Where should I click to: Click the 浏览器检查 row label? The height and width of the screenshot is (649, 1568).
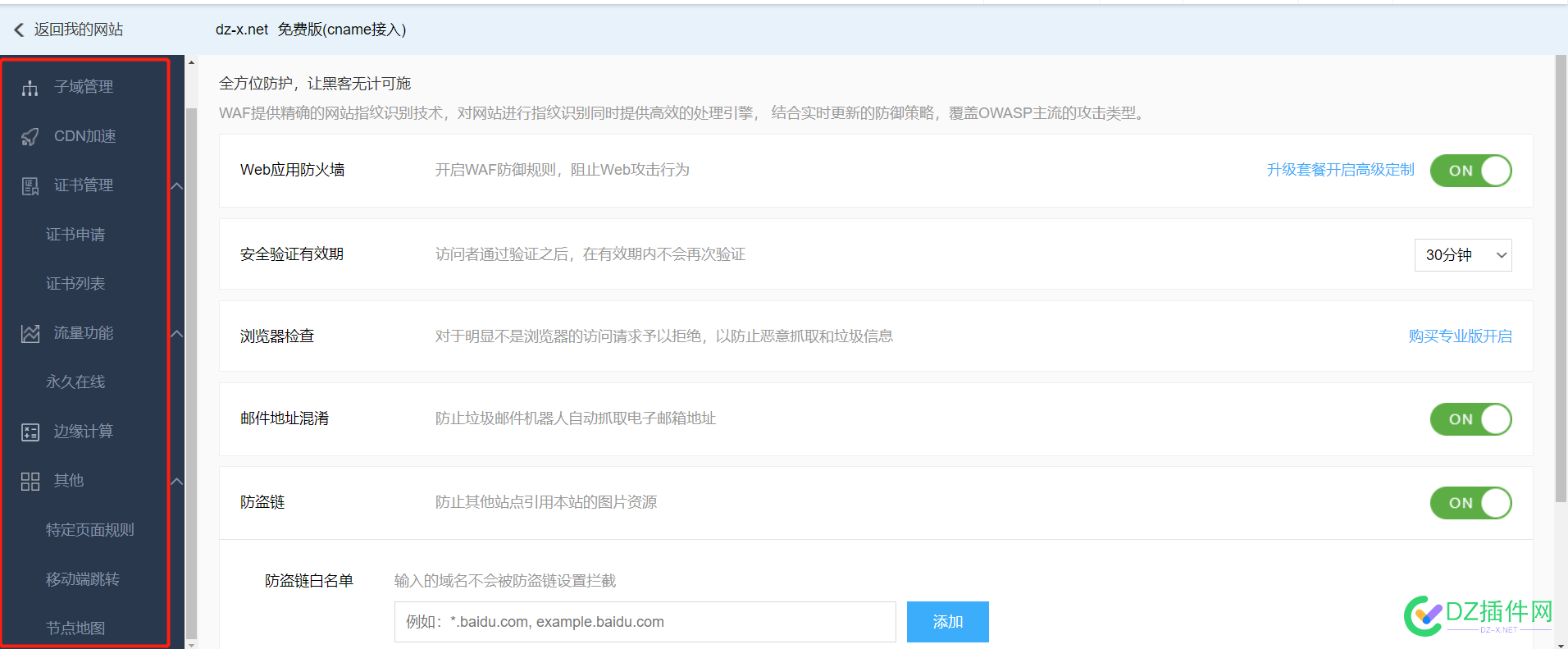pyautogui.click(x=277, y=336)
